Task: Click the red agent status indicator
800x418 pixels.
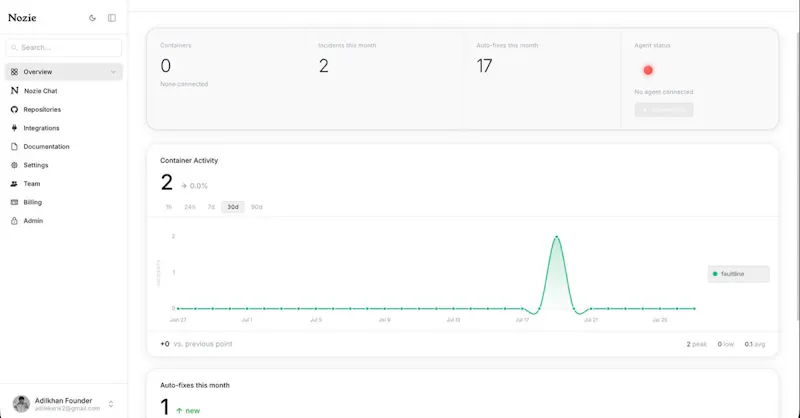Action: [648, 70]
